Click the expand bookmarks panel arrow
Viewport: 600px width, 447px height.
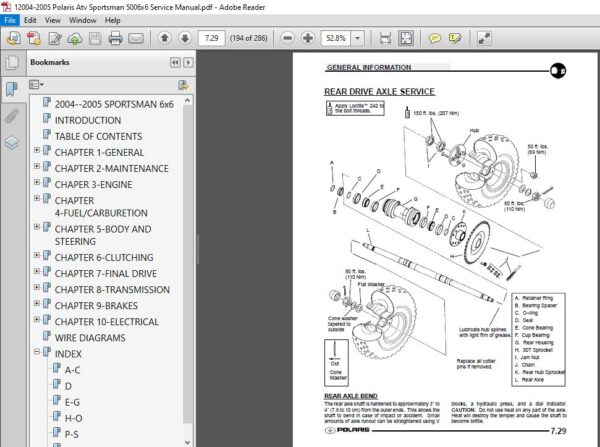188,62
